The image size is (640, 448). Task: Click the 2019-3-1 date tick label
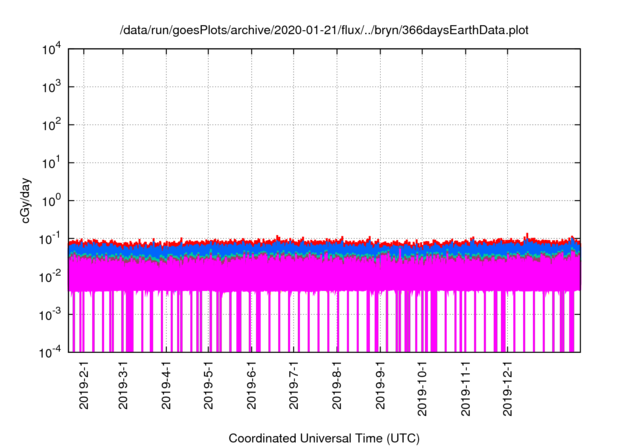pyautogui.click(x=123, y=385)
